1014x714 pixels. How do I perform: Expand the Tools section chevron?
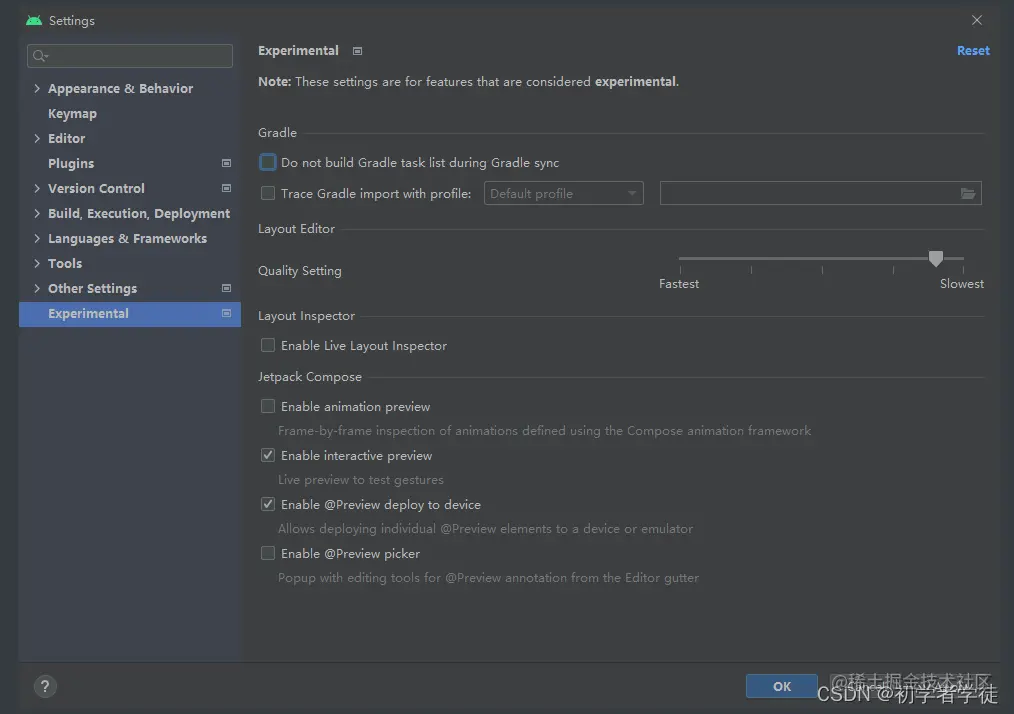[37, 263]
